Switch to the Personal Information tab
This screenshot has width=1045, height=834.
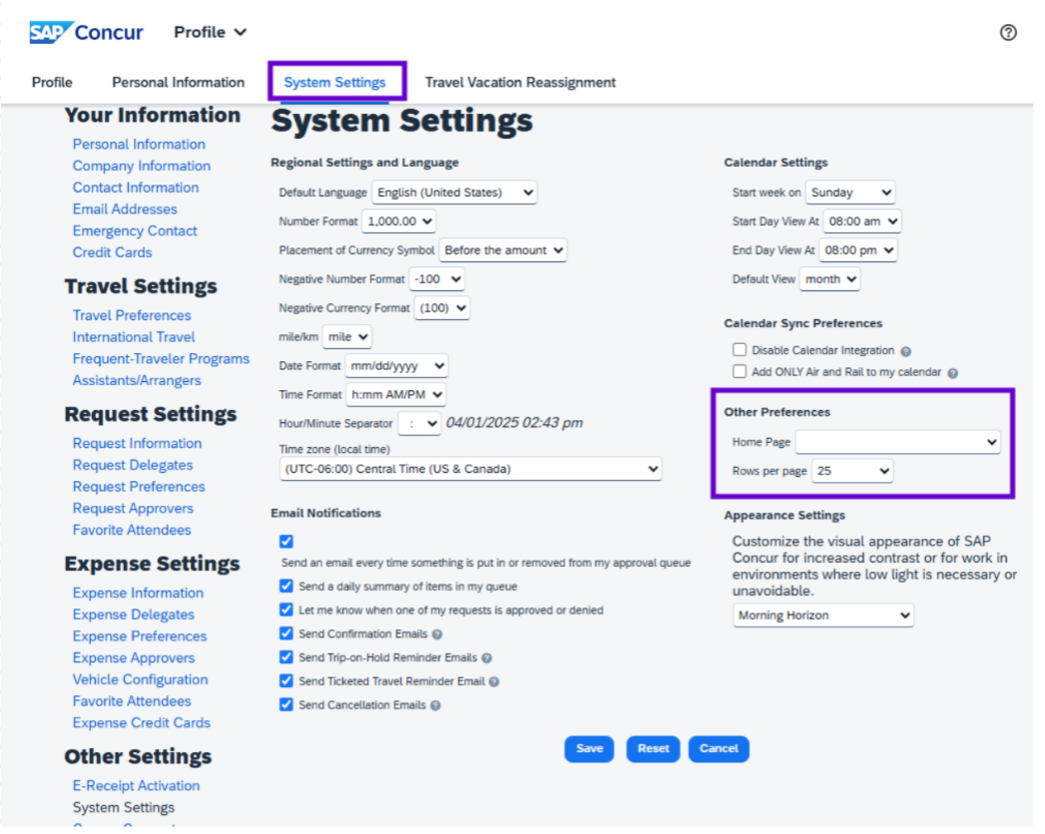pos(178,82)
